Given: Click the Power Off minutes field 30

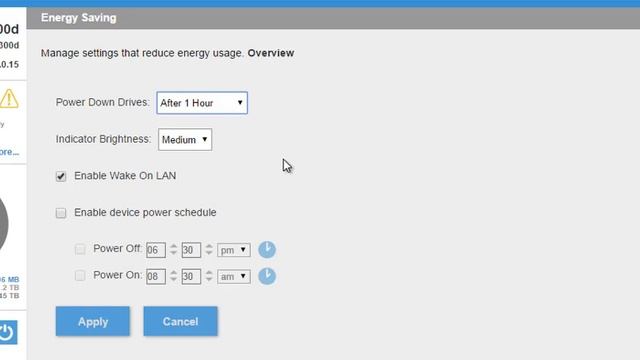Looking at the screenshot, I should tap(191, 250).
